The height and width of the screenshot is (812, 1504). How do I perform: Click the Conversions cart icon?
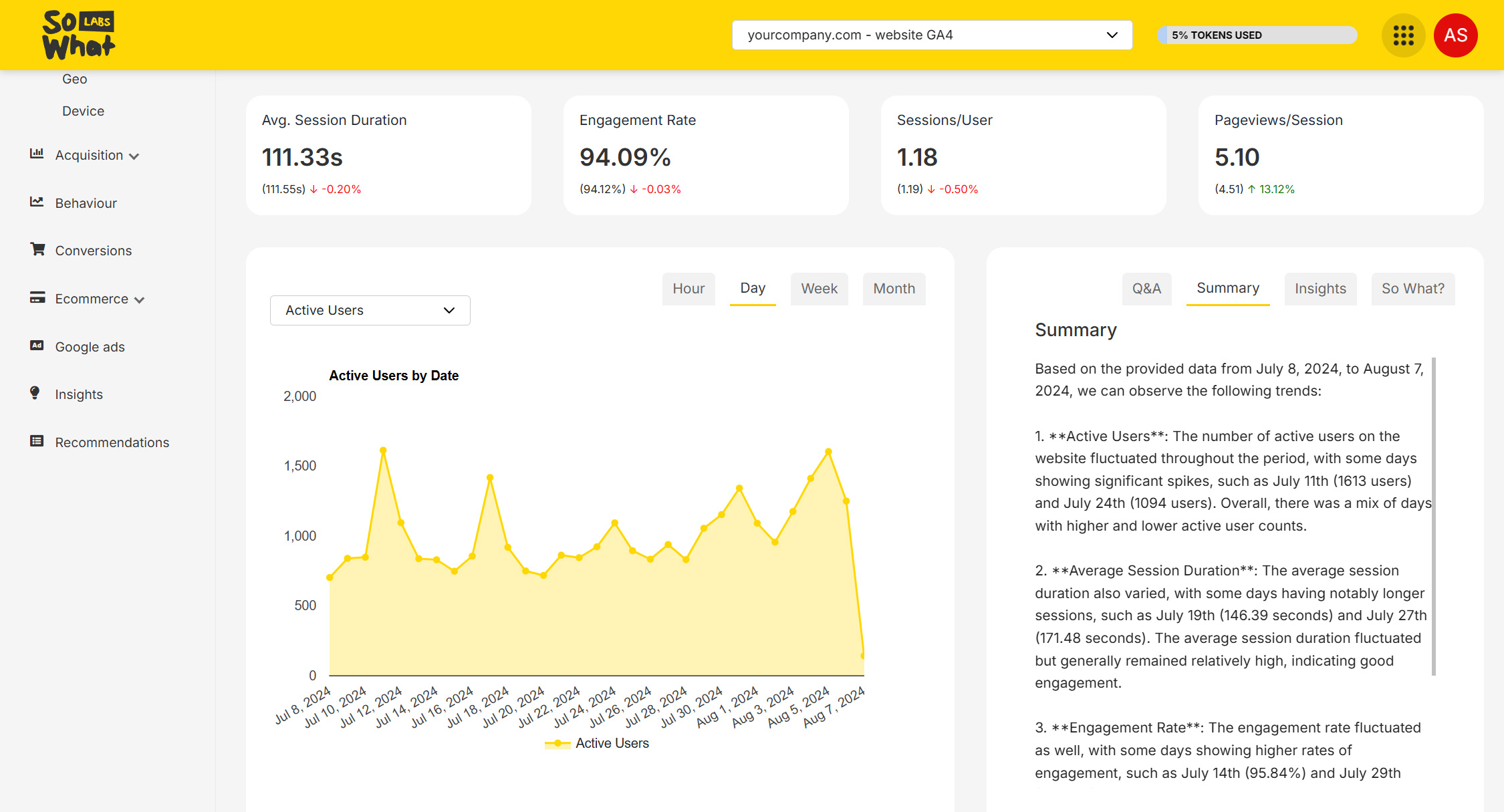click(37, 249)
